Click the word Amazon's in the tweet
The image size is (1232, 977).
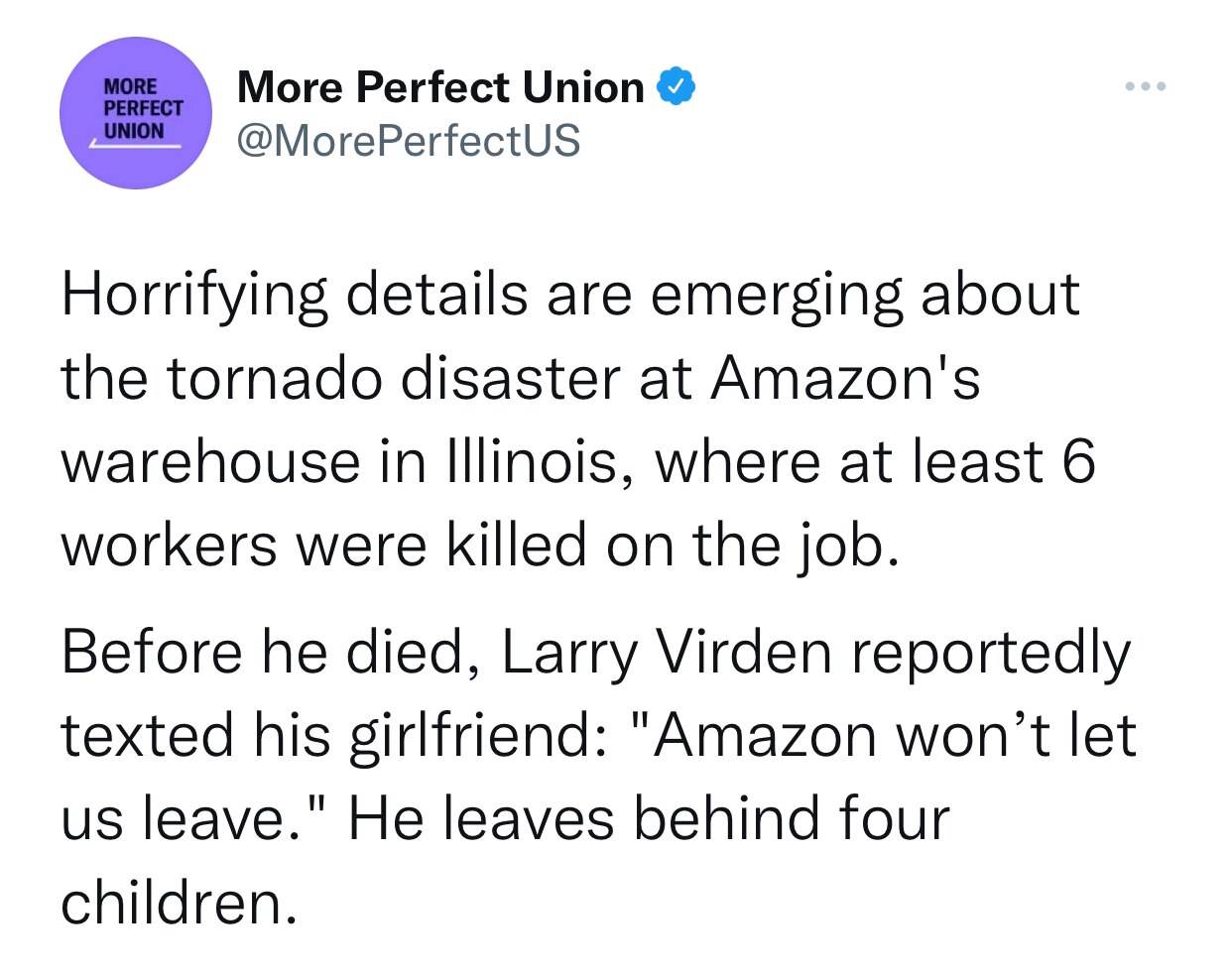click(x=843, y=377)
